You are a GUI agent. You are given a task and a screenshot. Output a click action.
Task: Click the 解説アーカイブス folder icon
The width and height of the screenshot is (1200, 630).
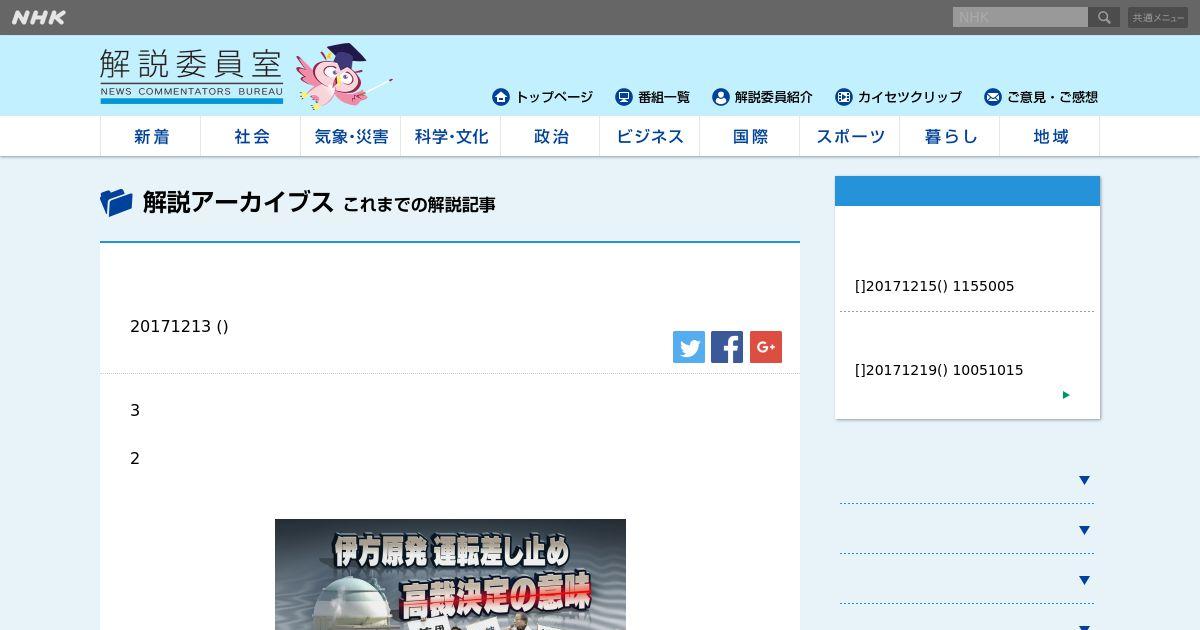point(116,203)
